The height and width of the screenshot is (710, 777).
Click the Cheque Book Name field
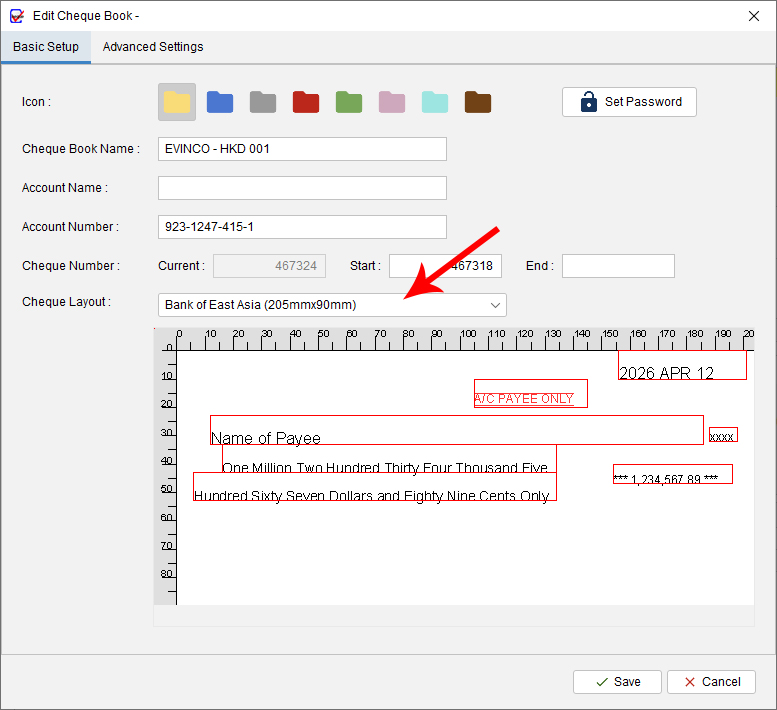click(x=302, y=149)
